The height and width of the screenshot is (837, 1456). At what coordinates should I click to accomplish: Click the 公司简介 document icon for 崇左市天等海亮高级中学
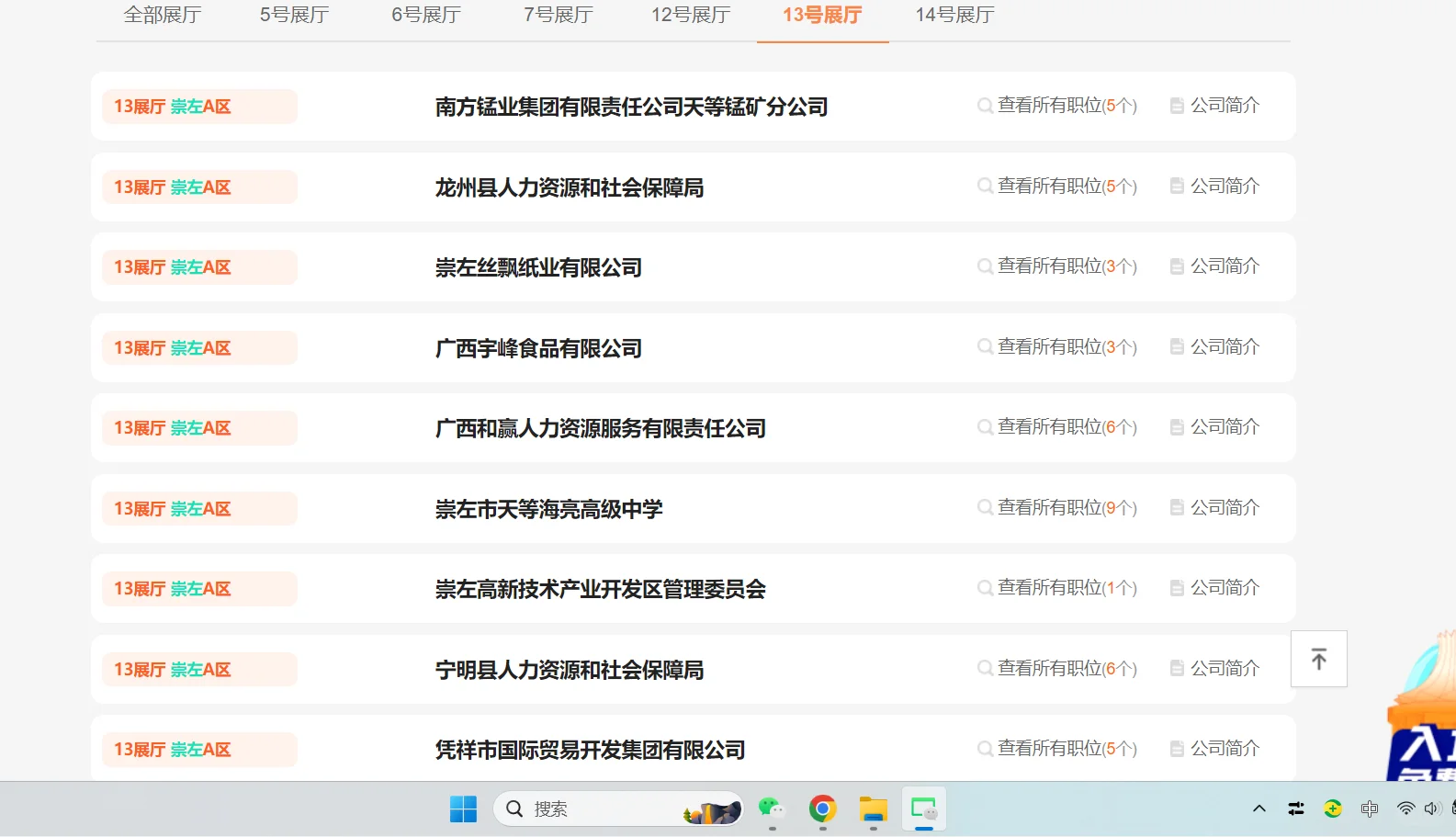1177,508
